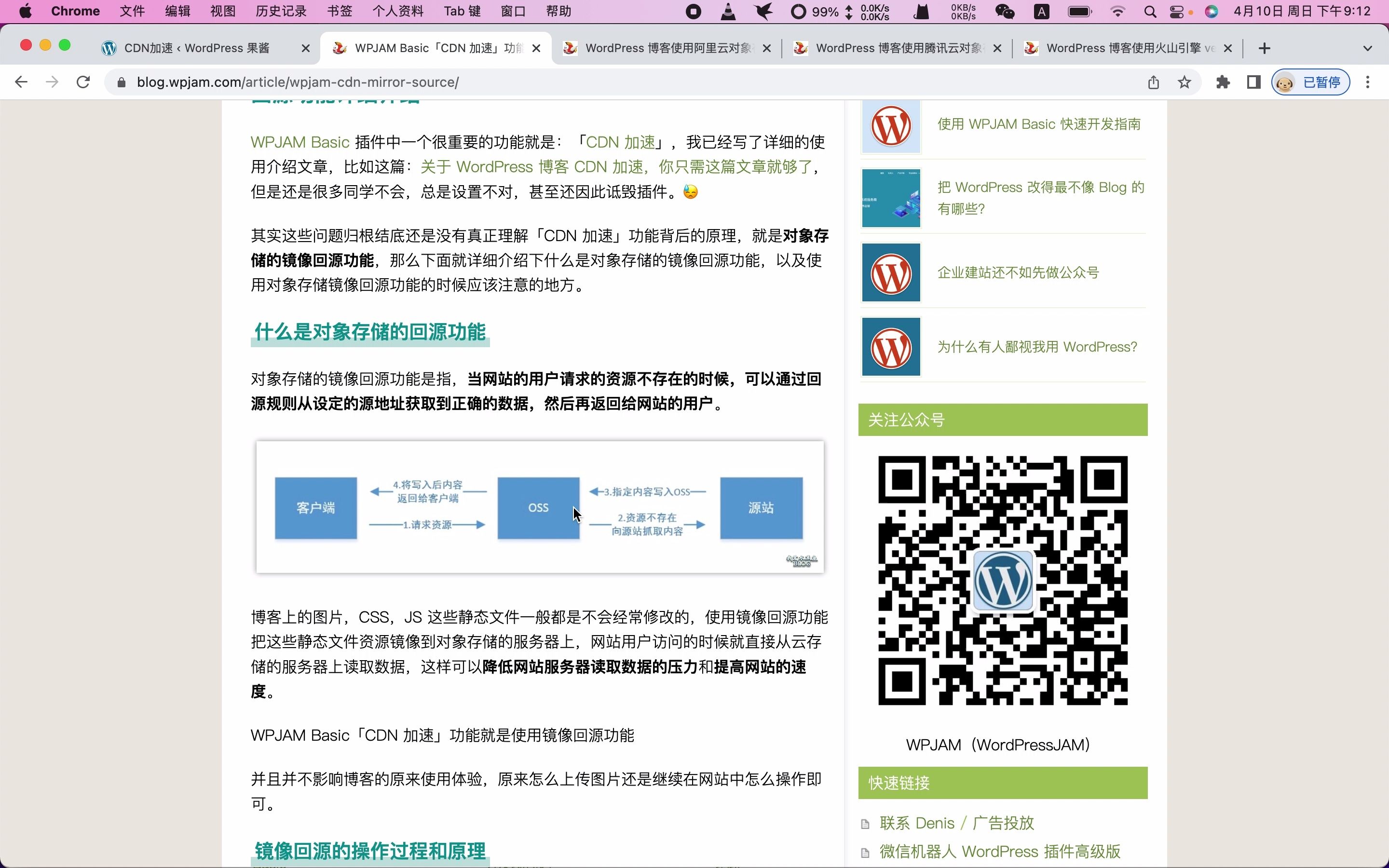The image size is (1389, 868).
Task: Open the 文件 menu
Action: click(132, 12)
